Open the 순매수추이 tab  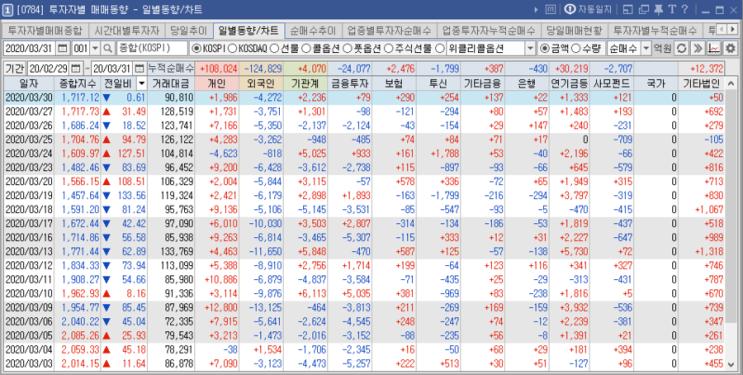tap(313, 31)
